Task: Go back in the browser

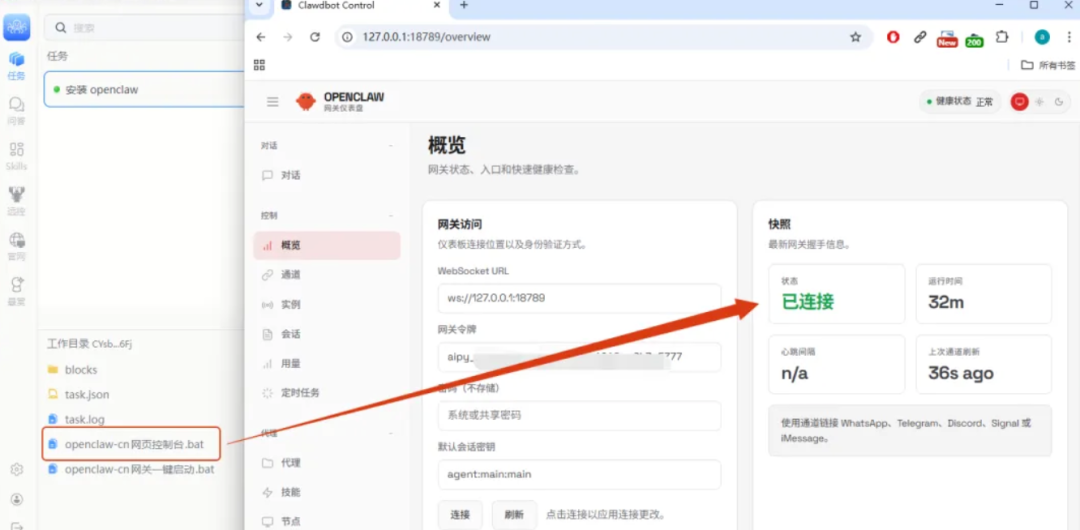Action: click(261, 37)
